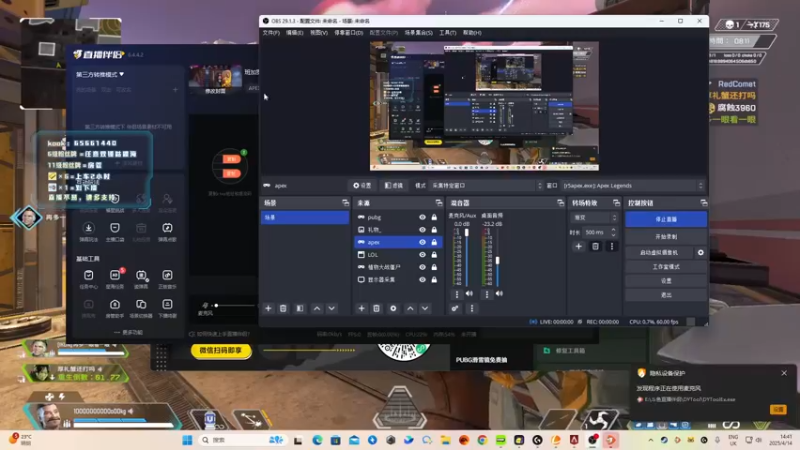800x450 pixels.
Task: Hide the pubg source
Action: pos(422,217)
